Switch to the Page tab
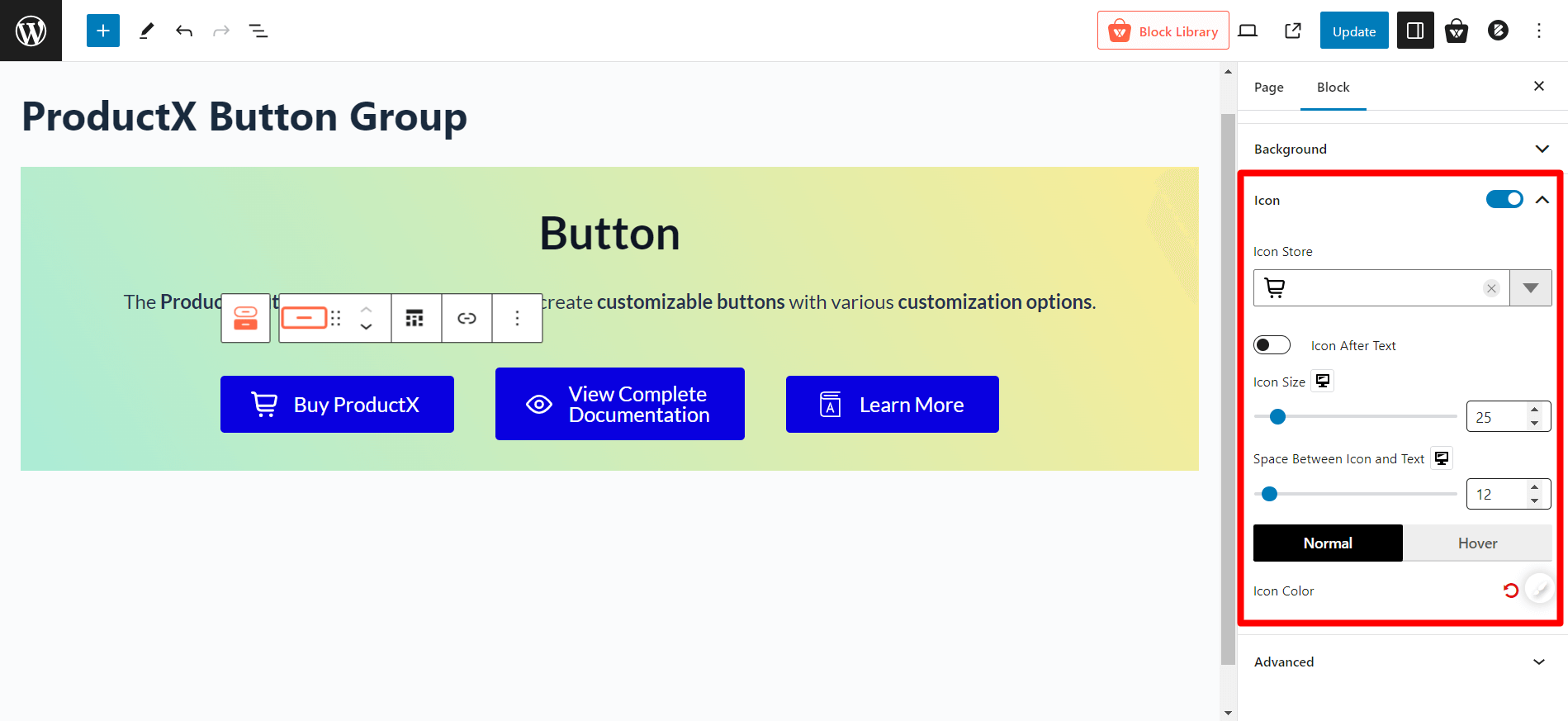 (1268, 88)
